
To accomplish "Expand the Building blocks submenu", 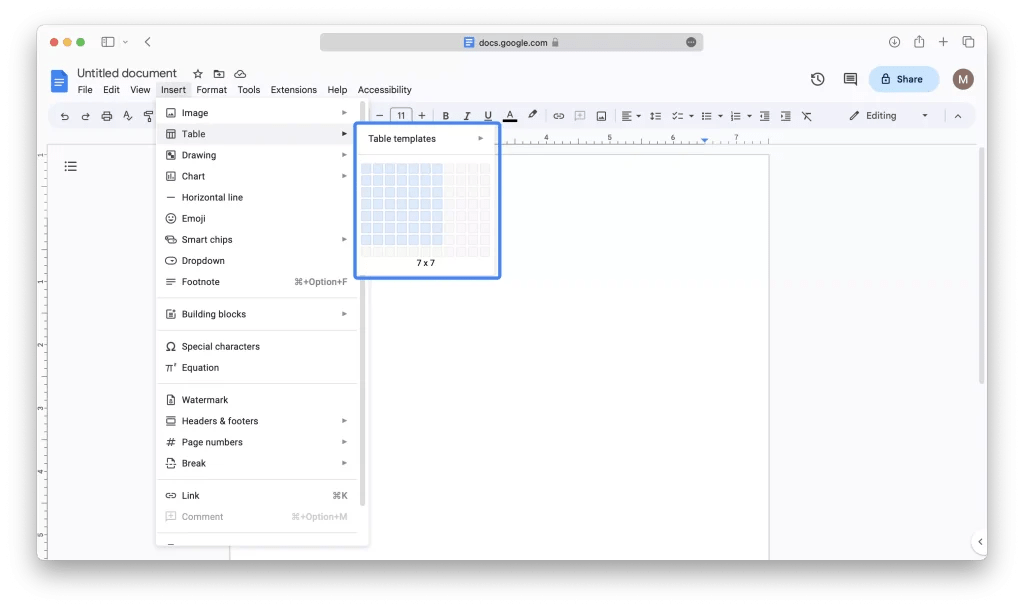I will 257,314.
